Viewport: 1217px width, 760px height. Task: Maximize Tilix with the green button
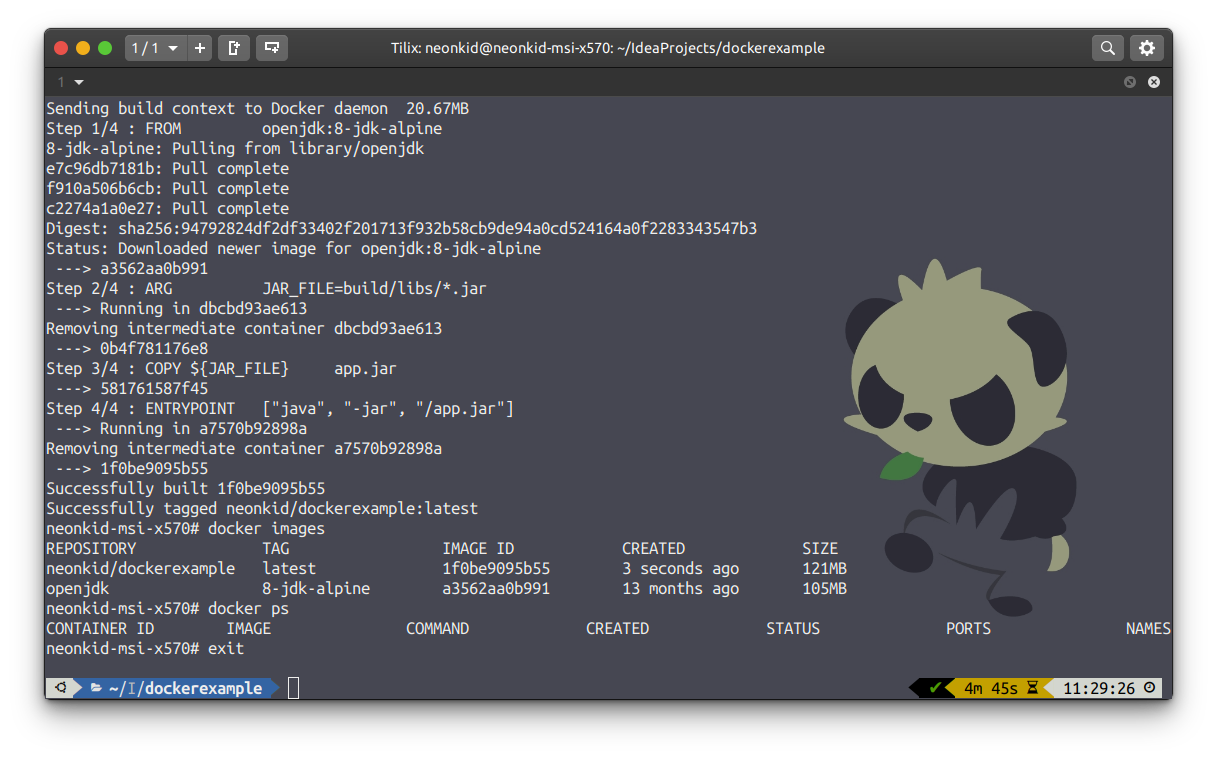(105, 47)
